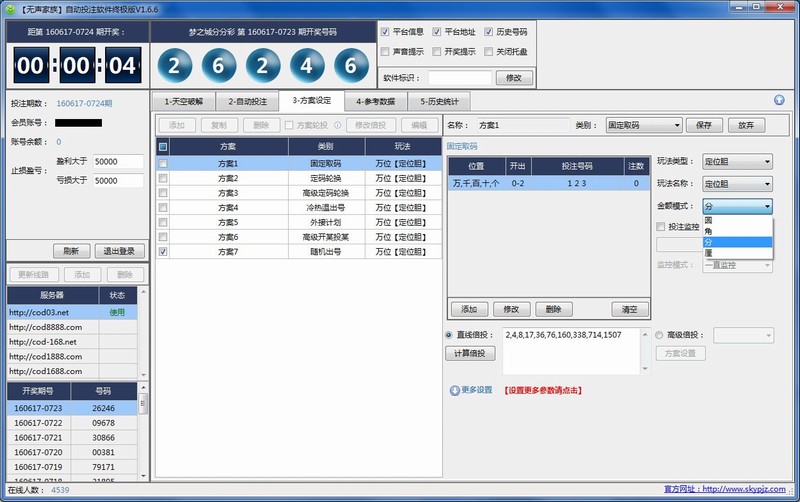
Task: Uncheck the 历史号码 checkbox
Action: tap(489, 32)
